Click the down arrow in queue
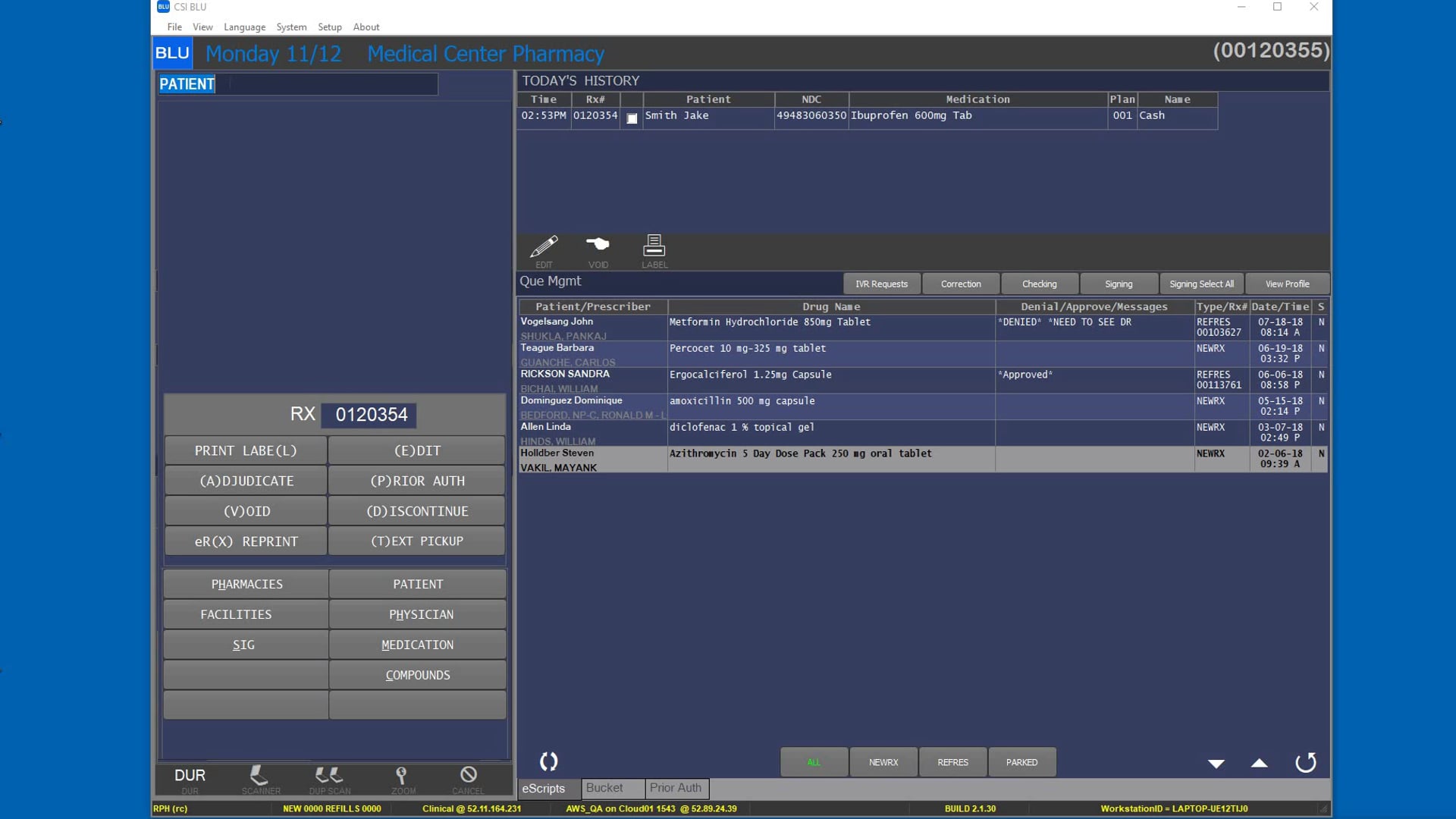Screen dimensions: 1456x819 pos(1216,764)
